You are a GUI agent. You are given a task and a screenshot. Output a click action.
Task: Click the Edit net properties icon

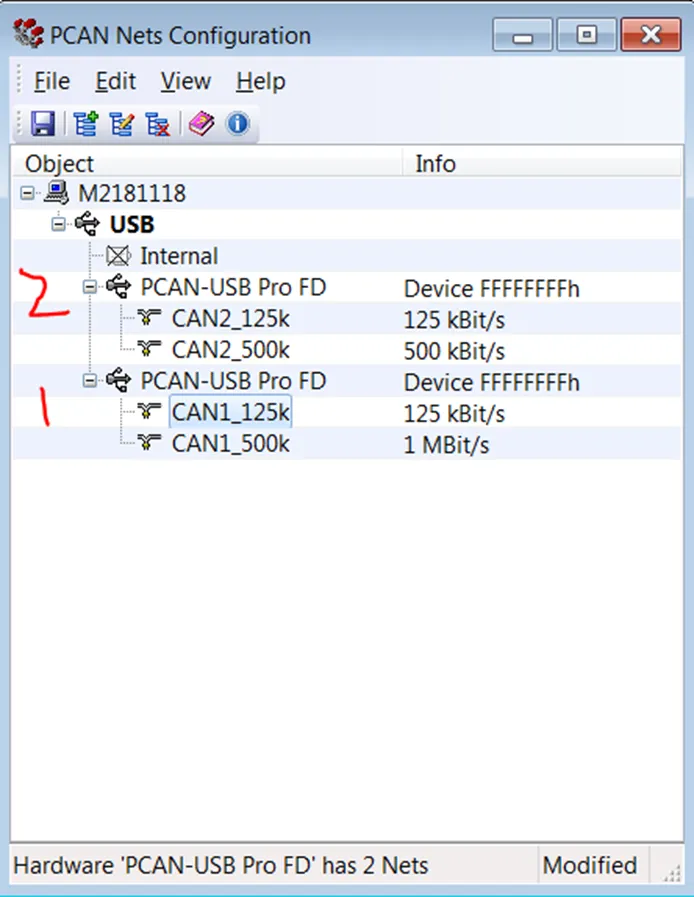(x=122, y=124)
